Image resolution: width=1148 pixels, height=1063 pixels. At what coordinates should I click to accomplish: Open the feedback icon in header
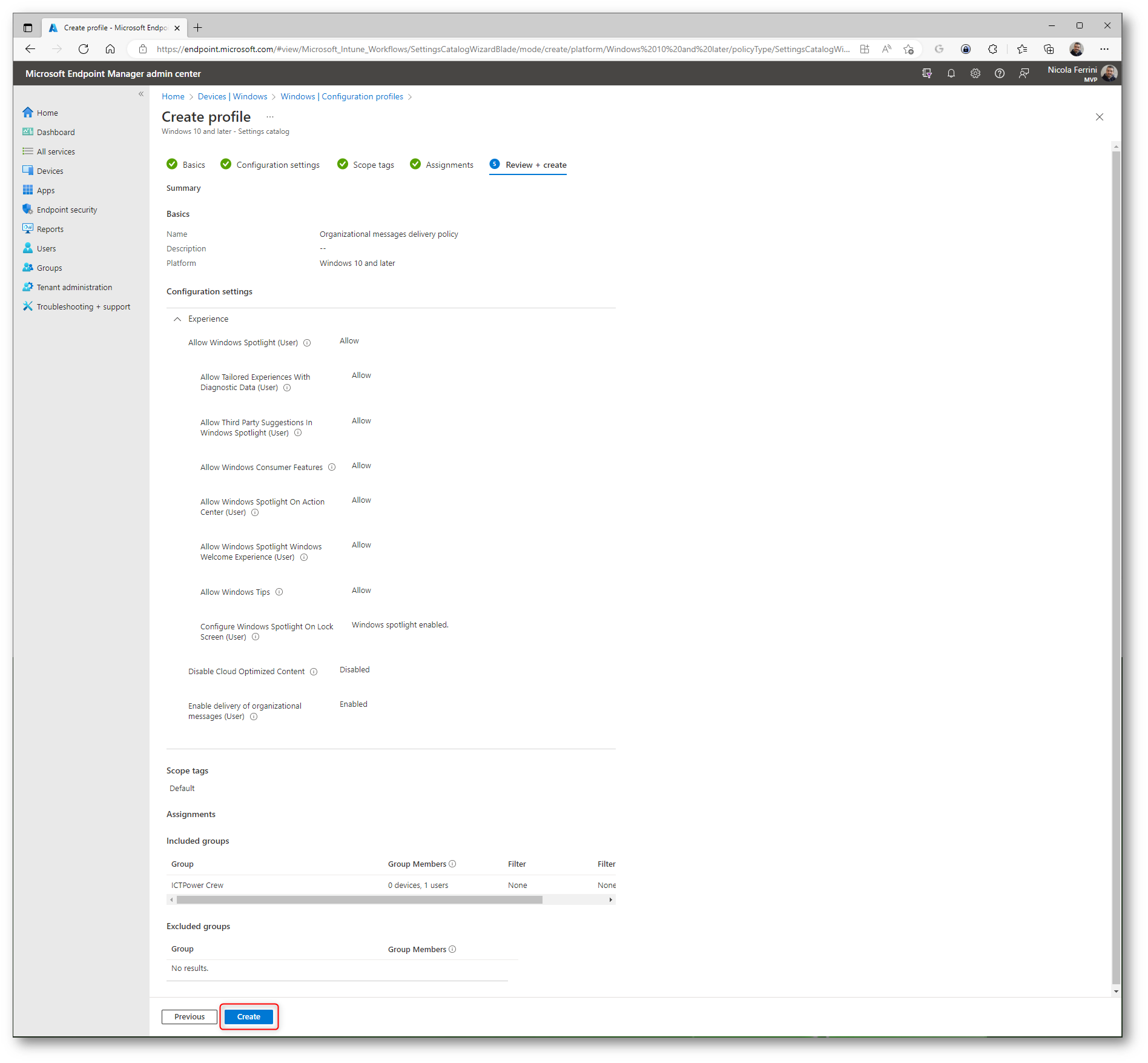tap(1024, 73)
